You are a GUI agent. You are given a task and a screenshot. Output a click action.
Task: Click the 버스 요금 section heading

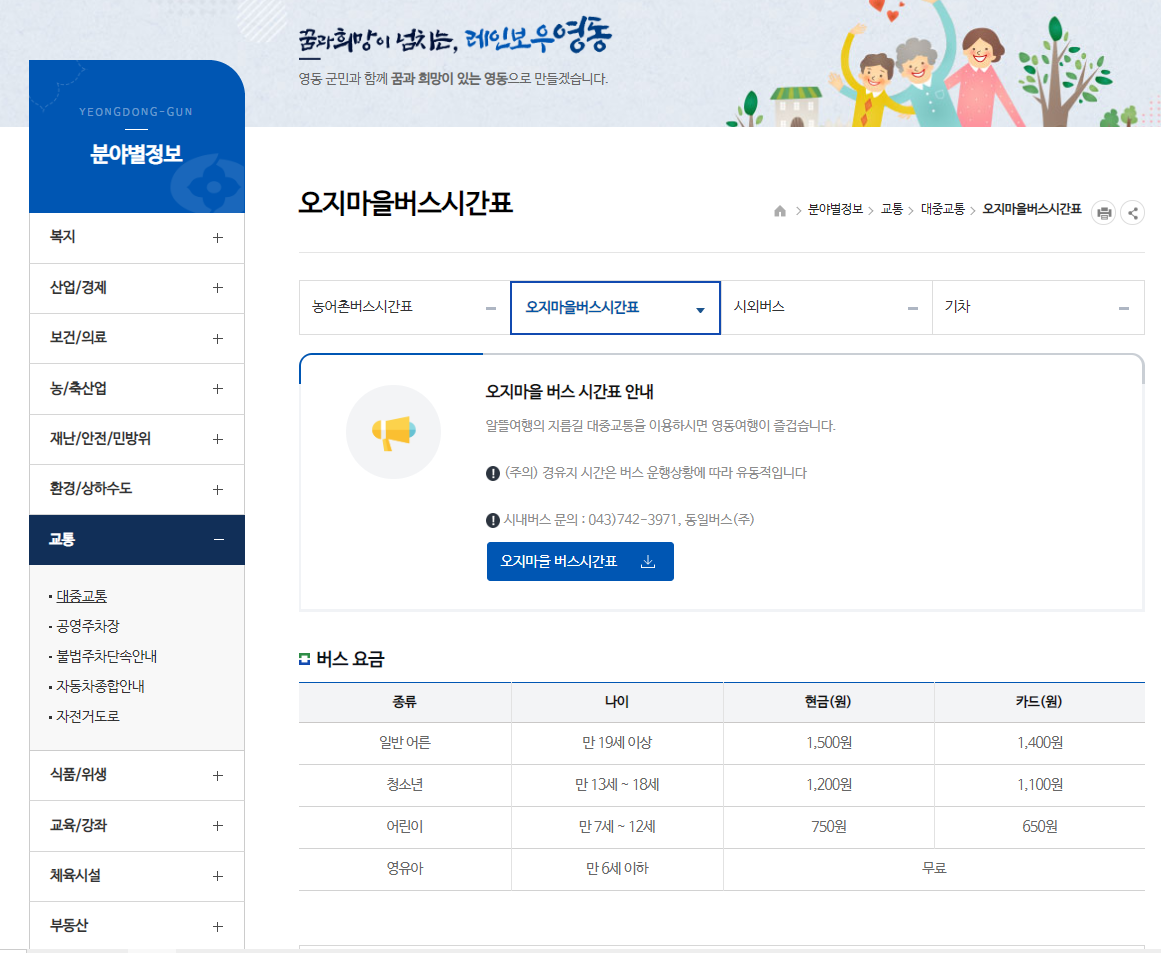[x=350, y=659]
